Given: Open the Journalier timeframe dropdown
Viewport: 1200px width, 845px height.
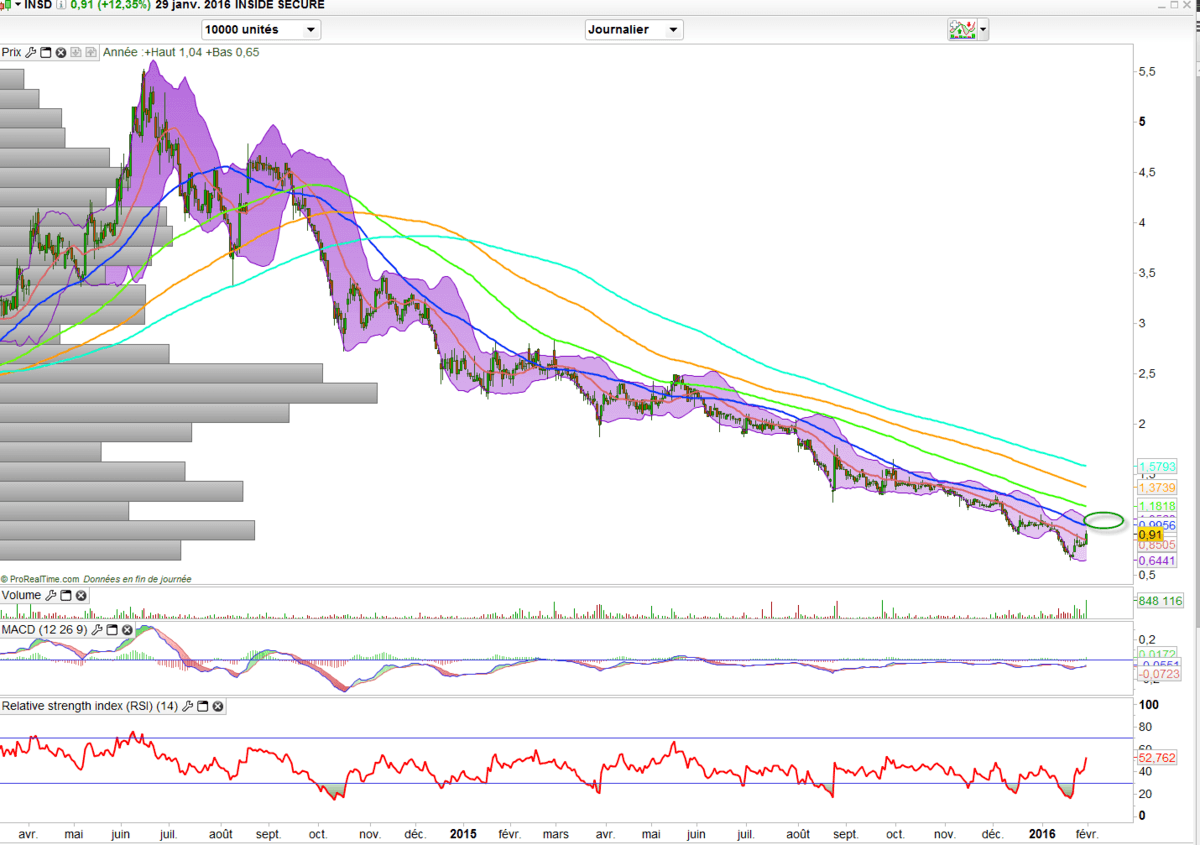Looking at the screenshot, I should coord(634,30).
